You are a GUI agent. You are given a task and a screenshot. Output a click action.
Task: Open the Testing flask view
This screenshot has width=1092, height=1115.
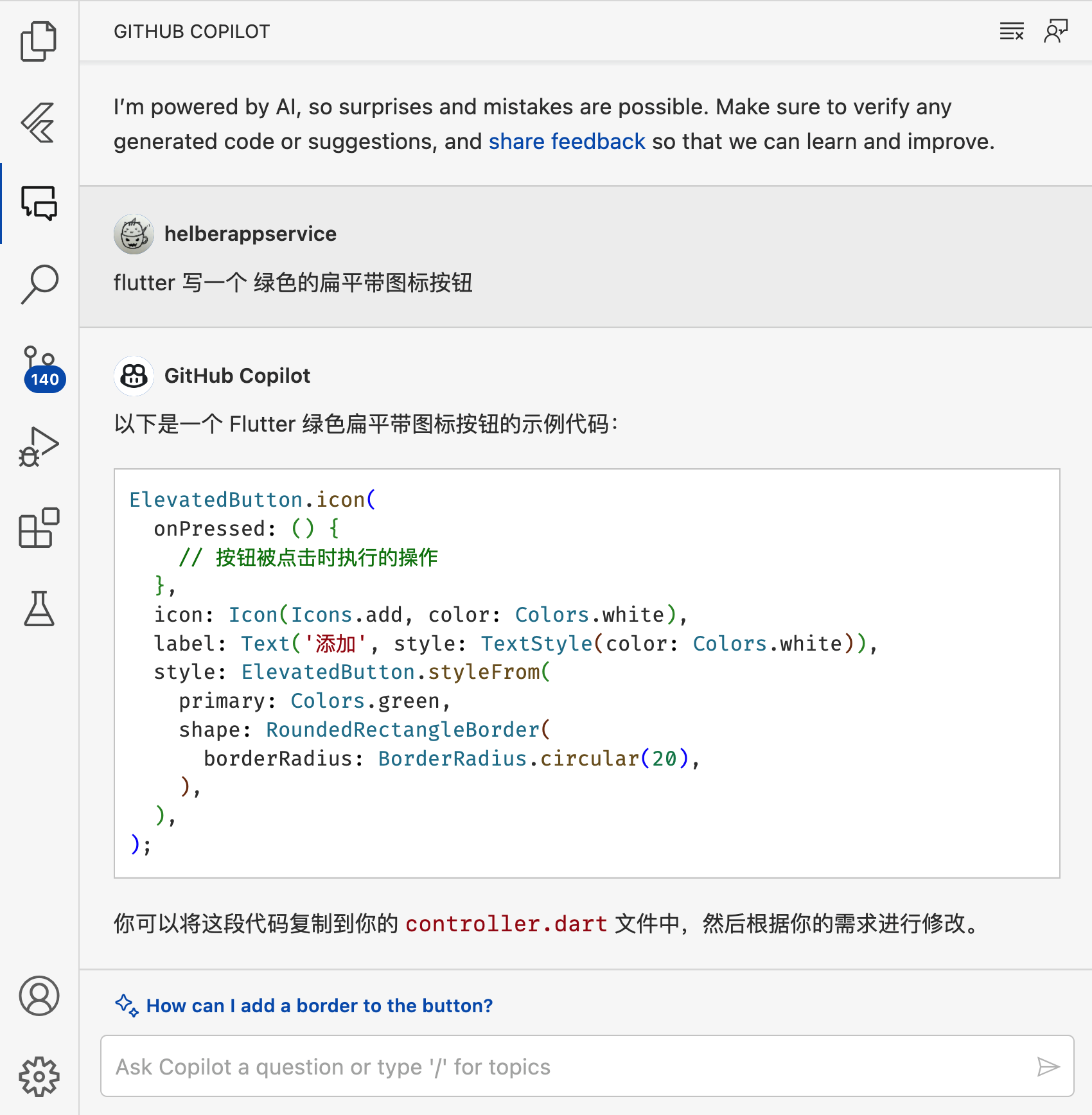pos(39,608)
